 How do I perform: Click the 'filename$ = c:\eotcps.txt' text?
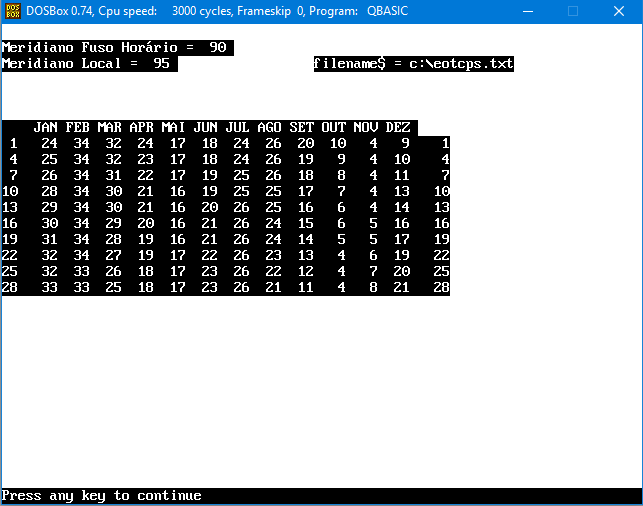point(413,64)
